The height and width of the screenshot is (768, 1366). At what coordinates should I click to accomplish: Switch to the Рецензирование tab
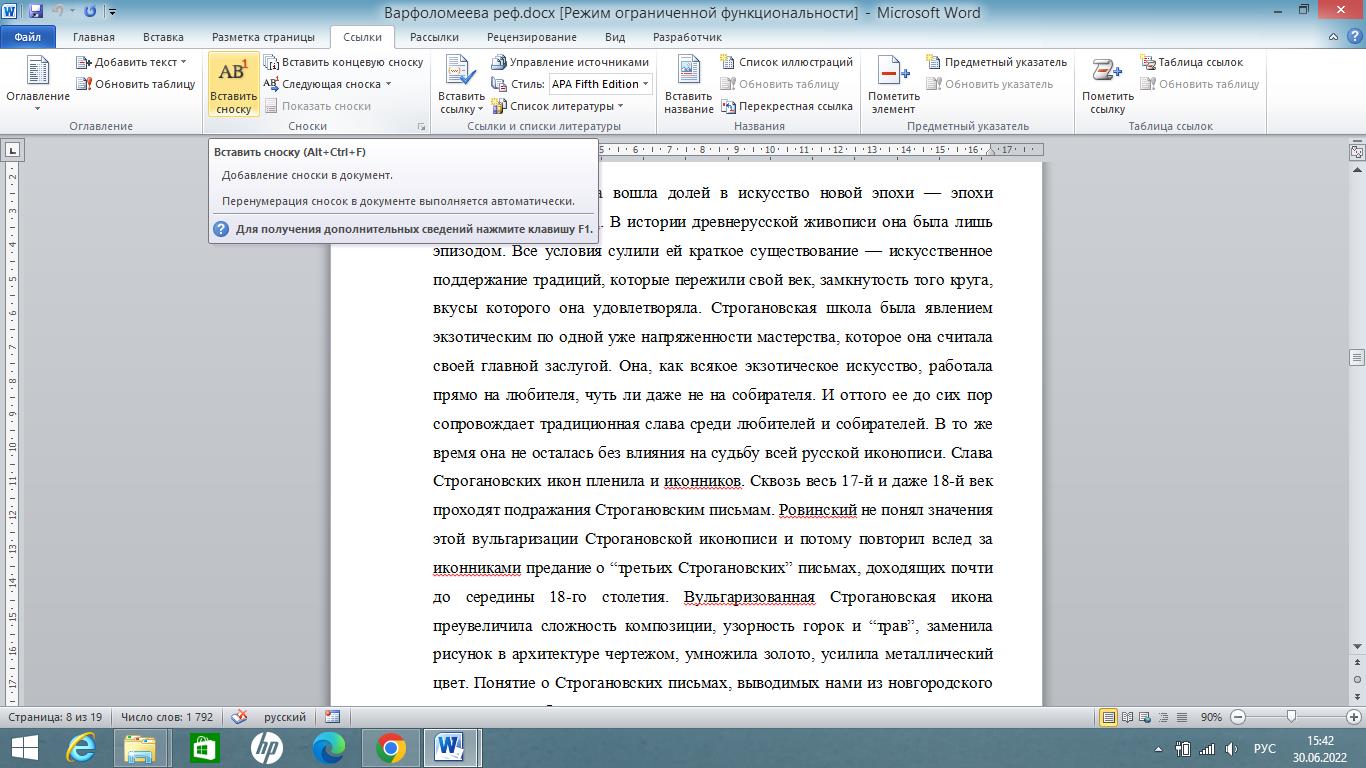point(531,37)
